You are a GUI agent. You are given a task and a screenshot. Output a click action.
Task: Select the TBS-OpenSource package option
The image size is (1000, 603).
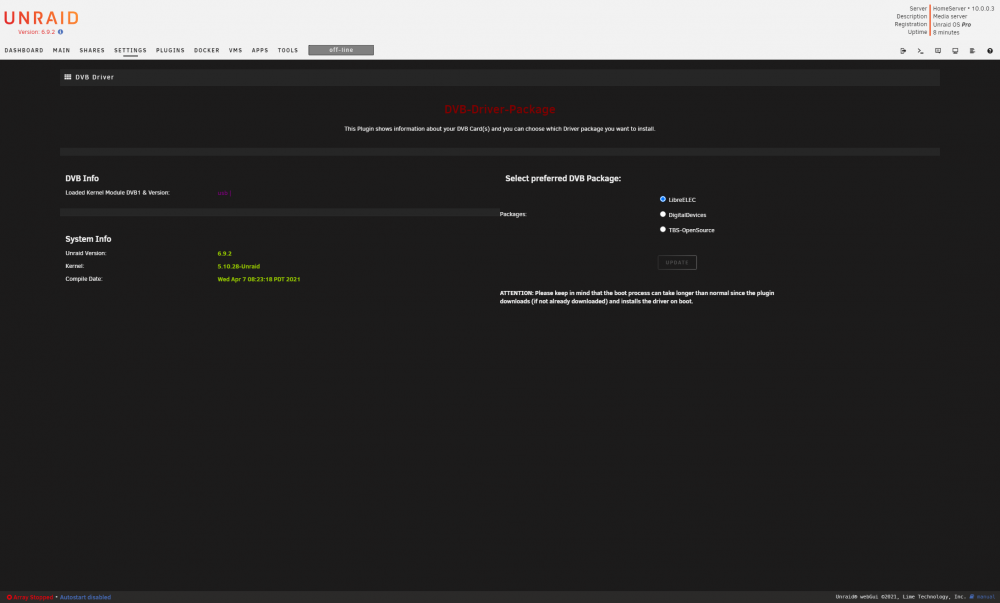(x=663, y=229)
